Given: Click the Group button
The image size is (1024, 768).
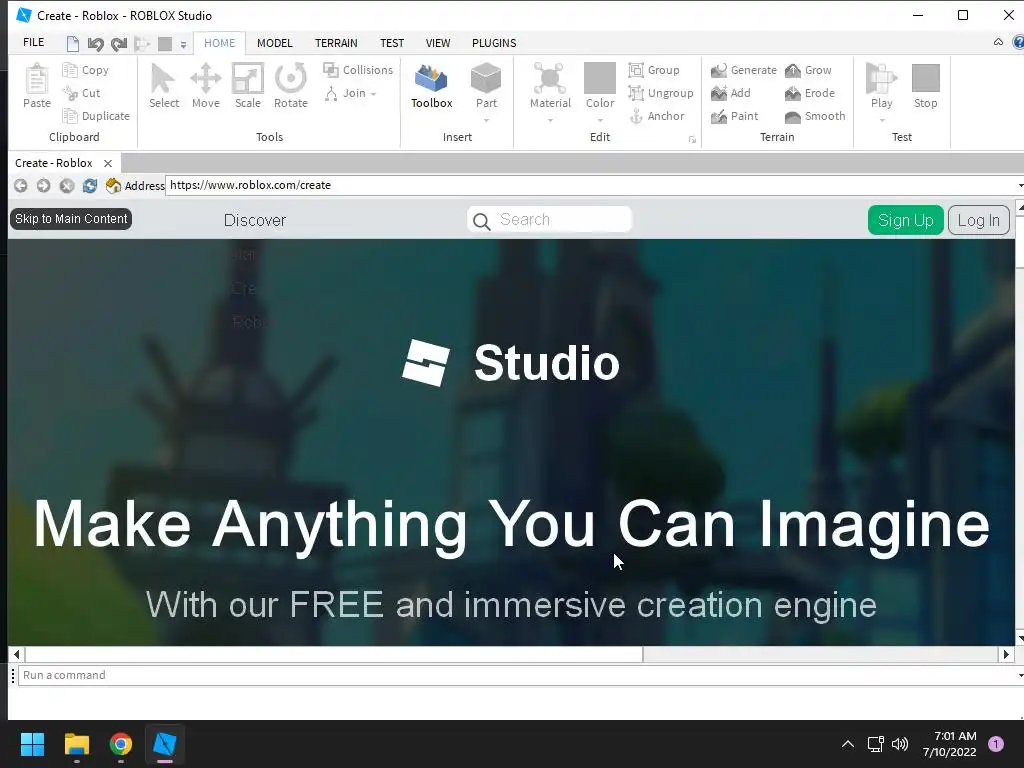Looking at the screenshot, I should click(x=654, y=70).
